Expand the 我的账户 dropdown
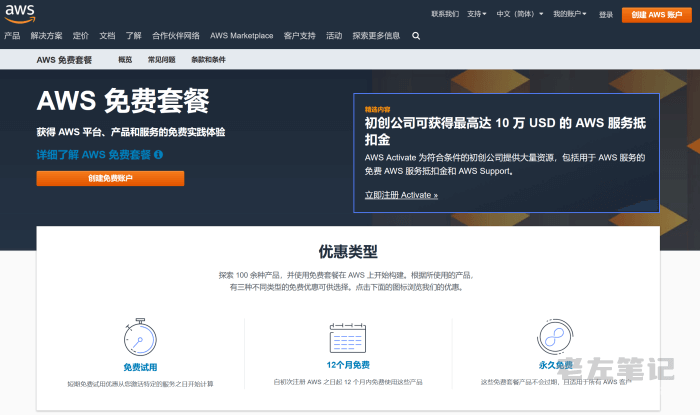 [570, 14]
